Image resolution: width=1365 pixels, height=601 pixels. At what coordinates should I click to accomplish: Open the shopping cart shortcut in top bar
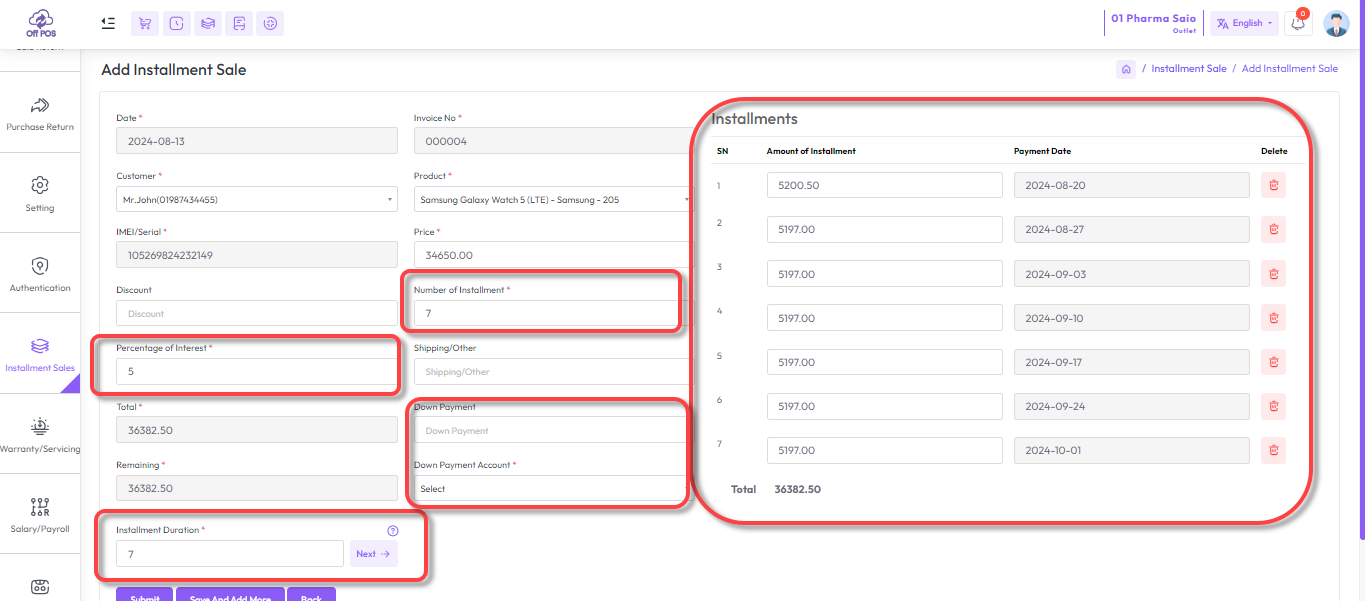[146, 23]
